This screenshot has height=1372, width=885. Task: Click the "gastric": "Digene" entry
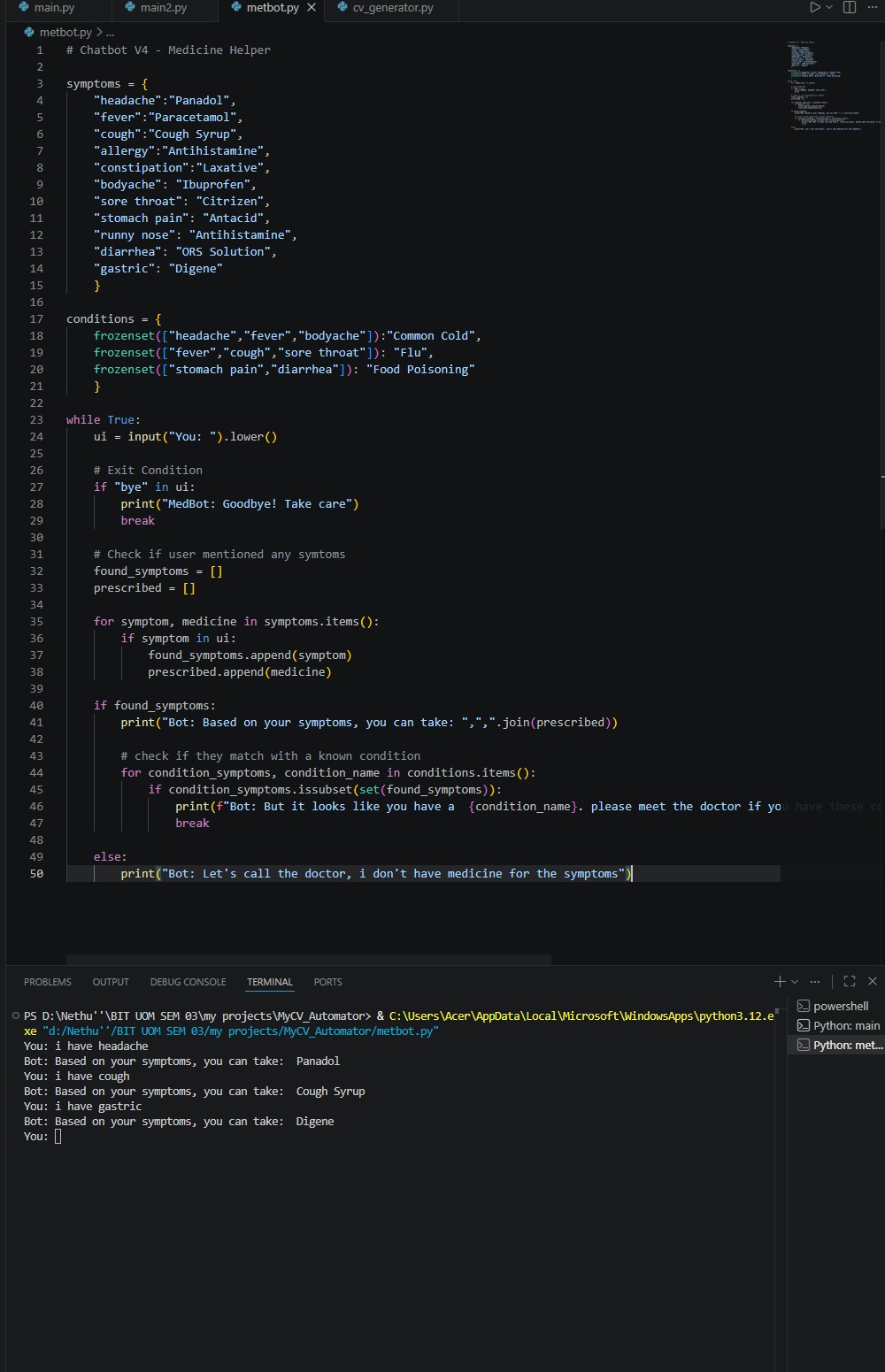pyautogui.click(x=158, y=268)
